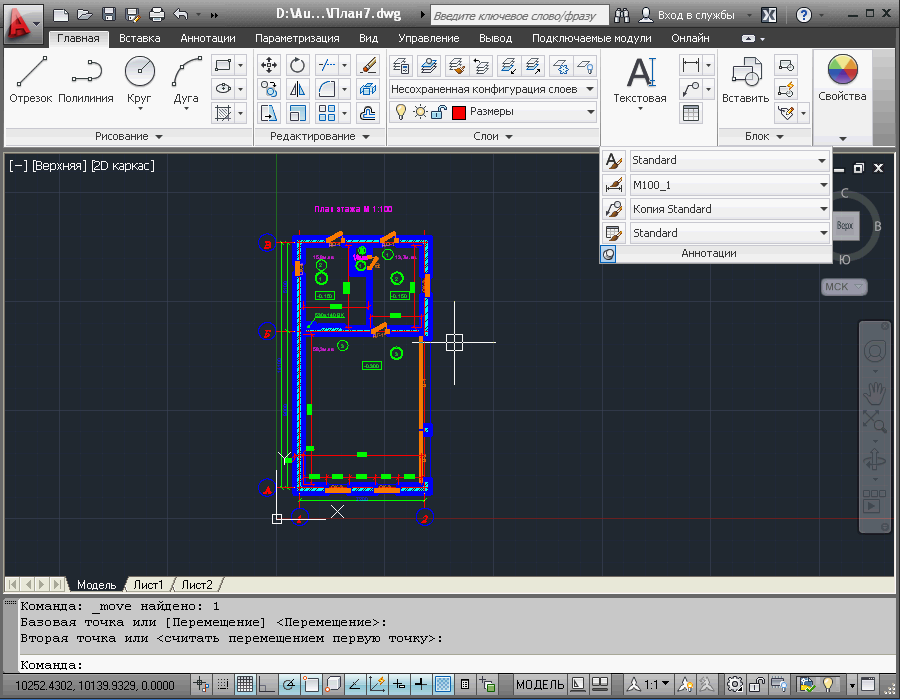Viewport: 900px width, 700px height.
Task: Activate the Trim tool
Action: pyautogui.click(x=327, y=65)
